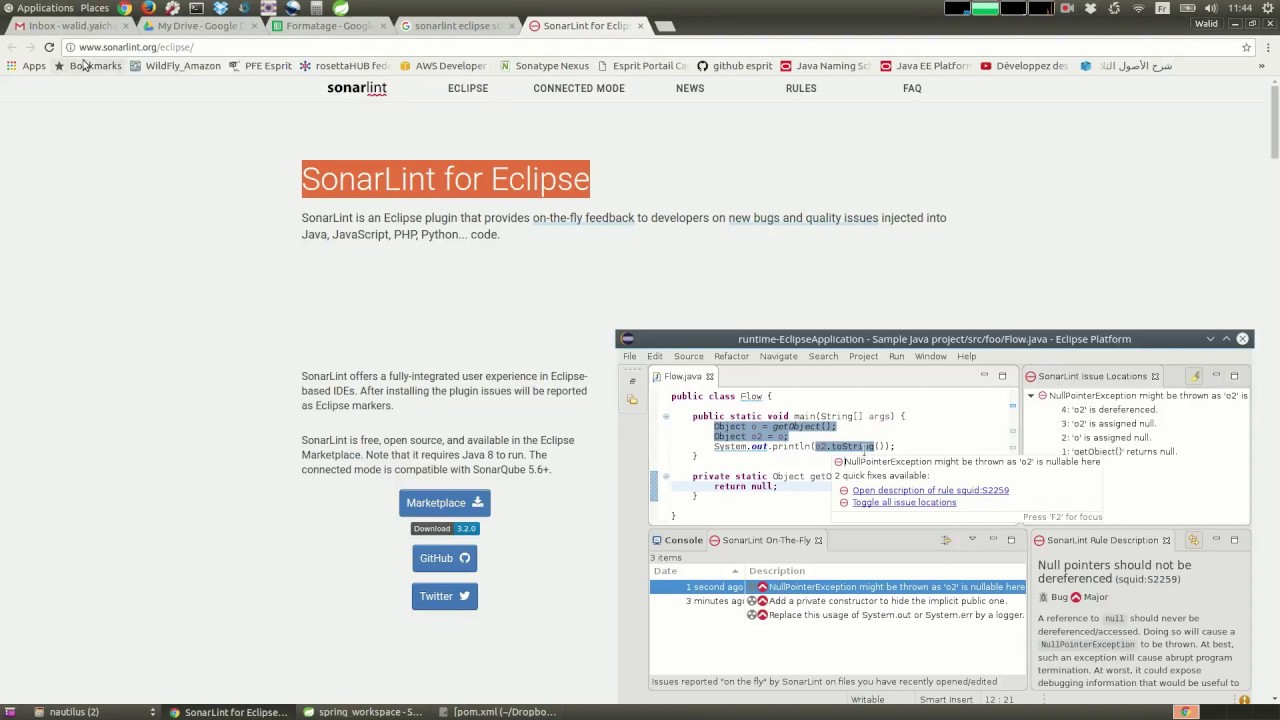Open the ECLIPSE navigation item
1280x720 pixels.
click(468, 88)
